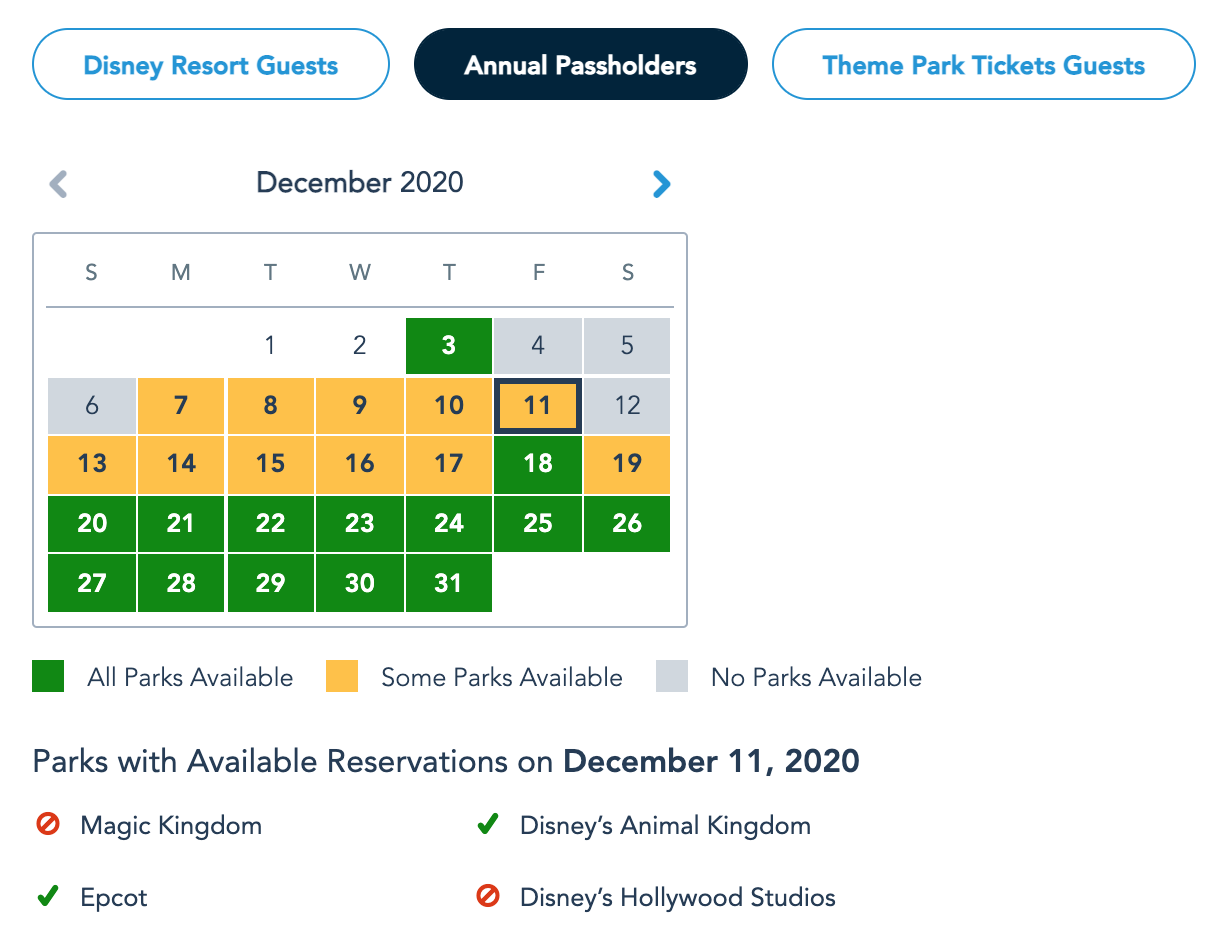
Task: Select December 19 date cell
Action: (x=627, y=464)
